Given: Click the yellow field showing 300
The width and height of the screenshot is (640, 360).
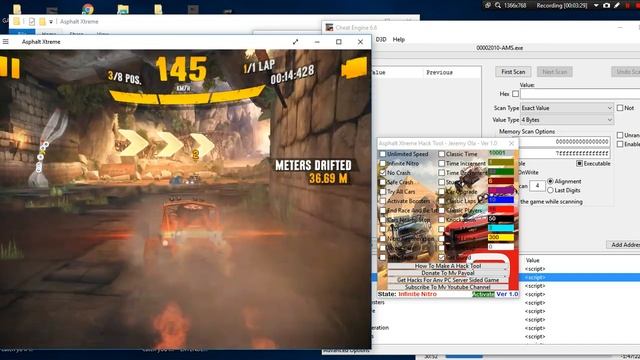Looking at the screenshot, I should [501, 237].
